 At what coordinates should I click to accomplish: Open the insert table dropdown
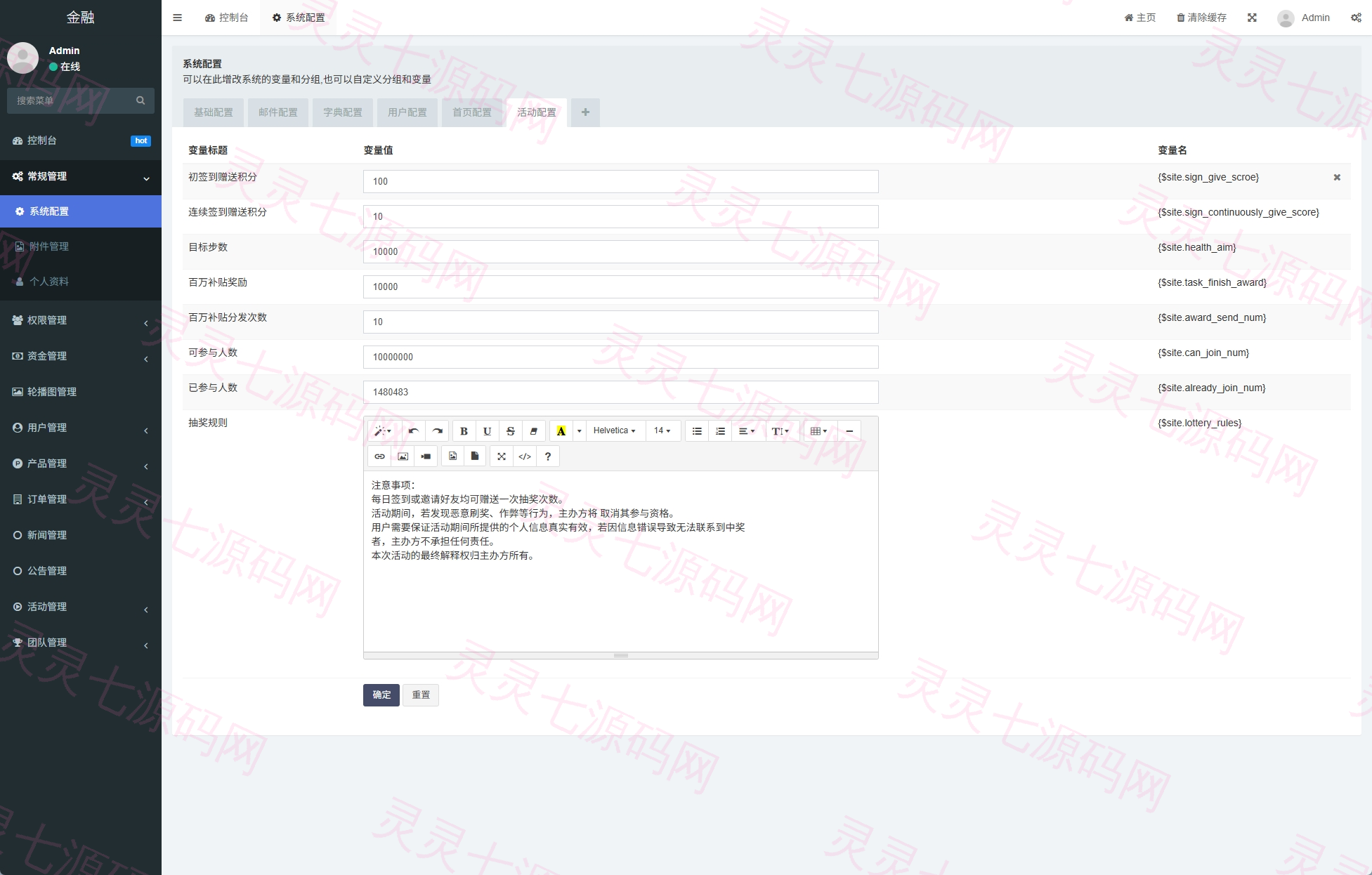pos(818,431)
